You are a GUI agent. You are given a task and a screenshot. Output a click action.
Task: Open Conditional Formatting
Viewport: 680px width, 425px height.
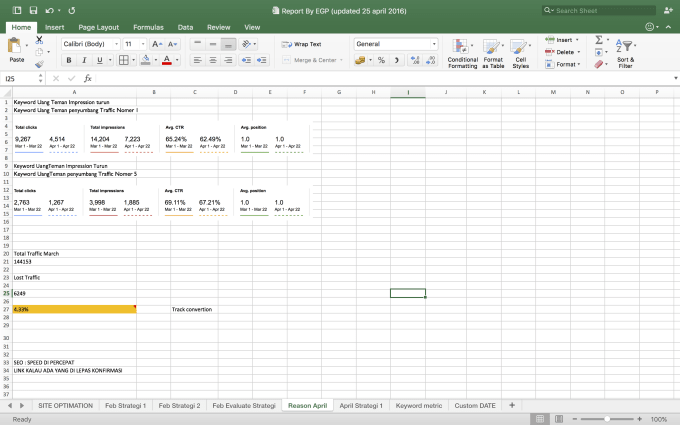[x=462, y=53]
